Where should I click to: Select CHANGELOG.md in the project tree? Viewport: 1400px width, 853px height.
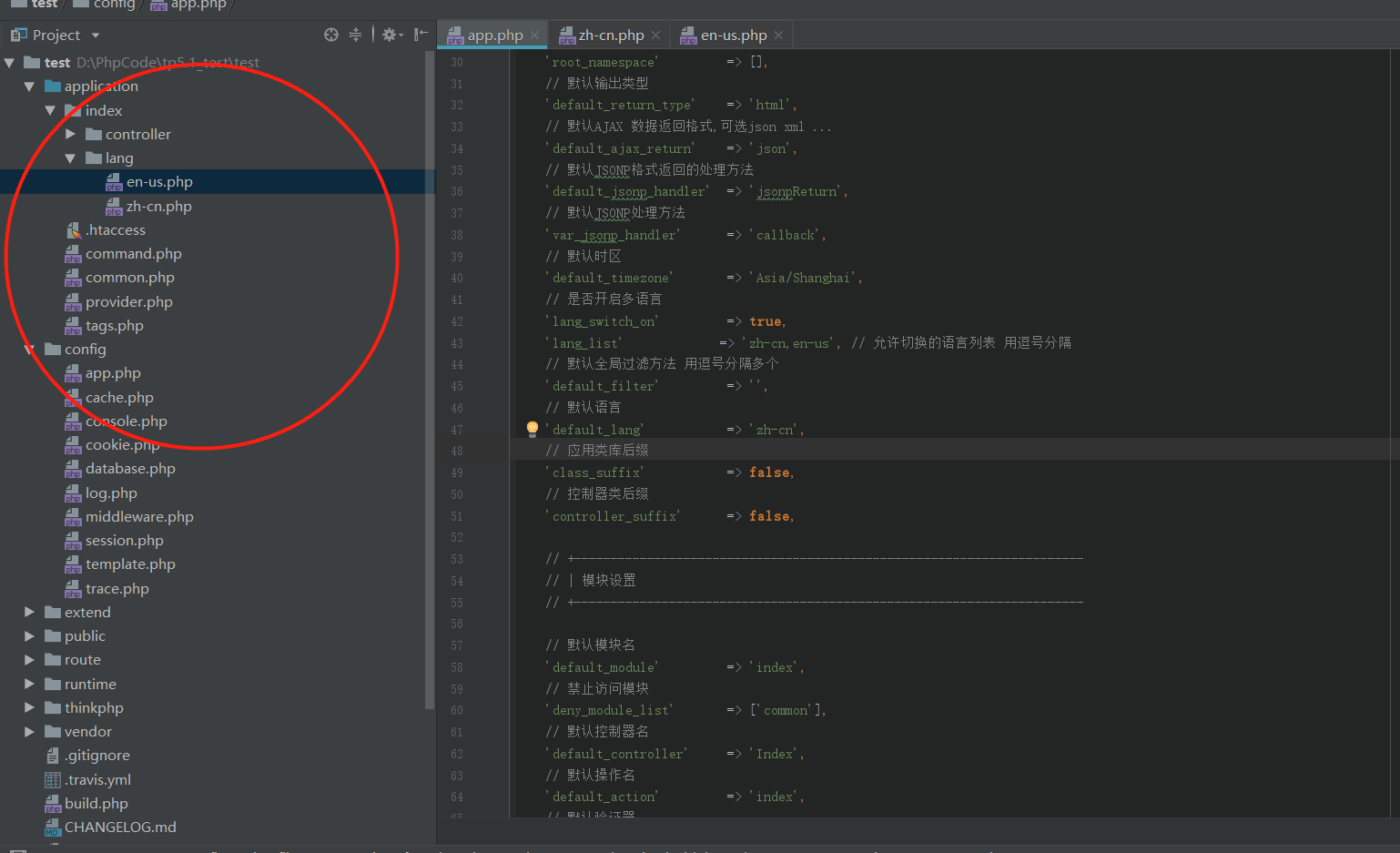[x=120, y=827]
